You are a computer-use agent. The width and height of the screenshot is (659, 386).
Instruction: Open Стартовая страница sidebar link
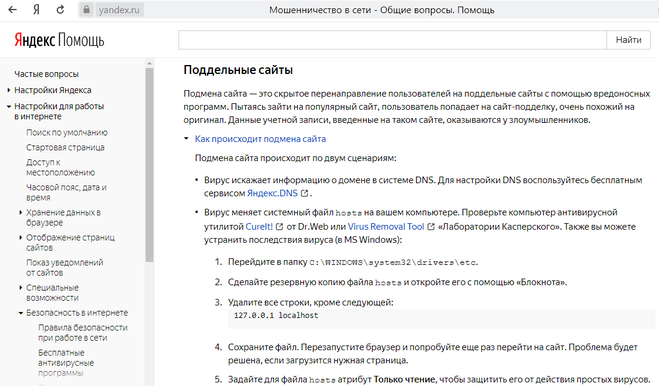[65, 148]
